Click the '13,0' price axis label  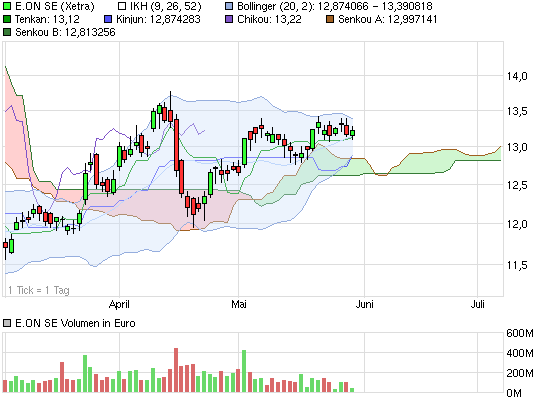(517, 147)
